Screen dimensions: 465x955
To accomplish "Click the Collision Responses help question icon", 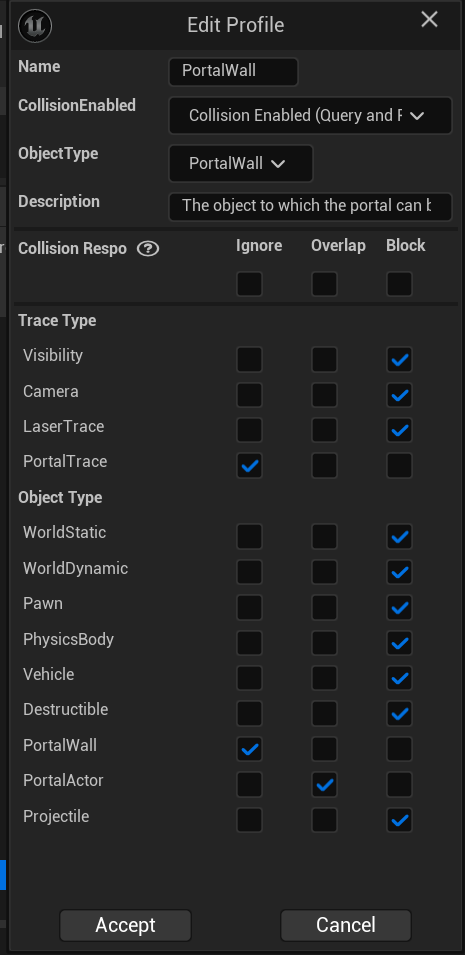I will tap(147, 248).
